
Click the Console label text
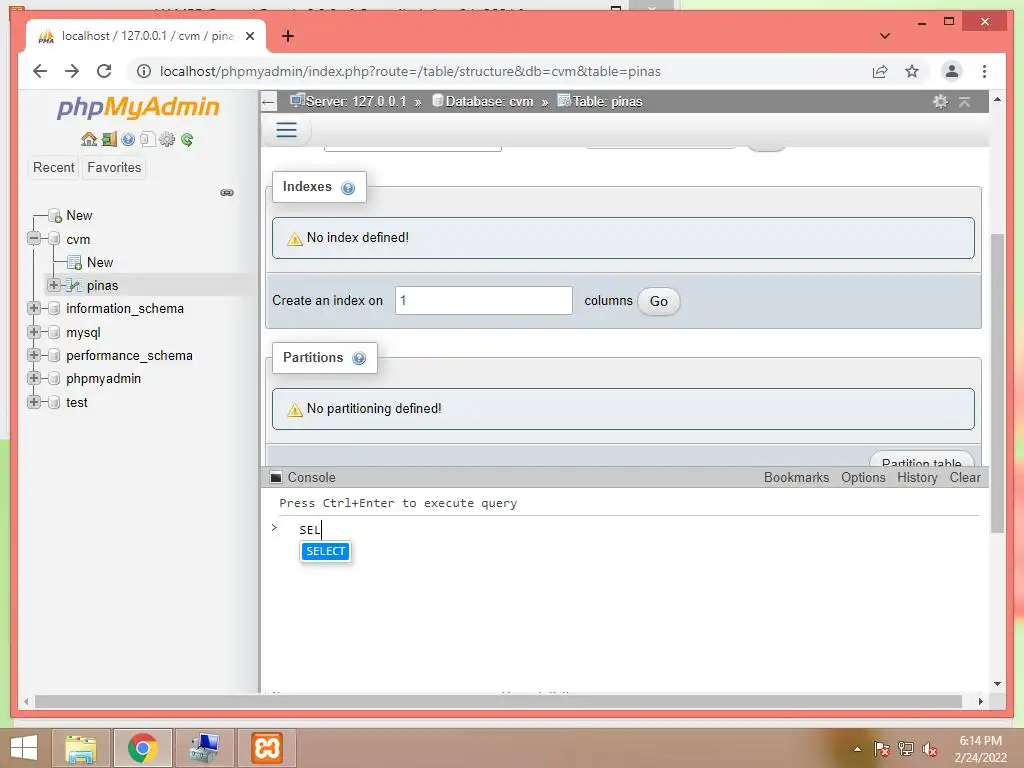[312, 477]
